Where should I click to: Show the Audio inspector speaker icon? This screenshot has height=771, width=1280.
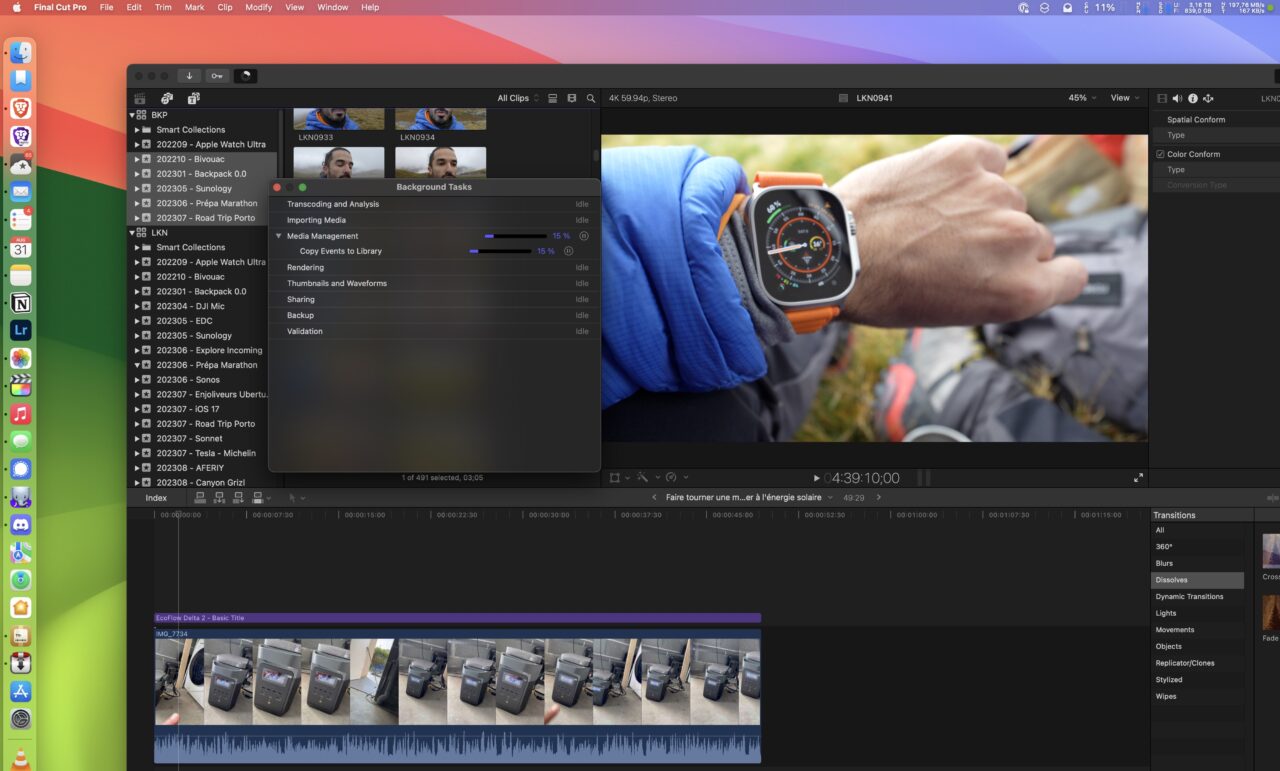tap(1177, 98)
